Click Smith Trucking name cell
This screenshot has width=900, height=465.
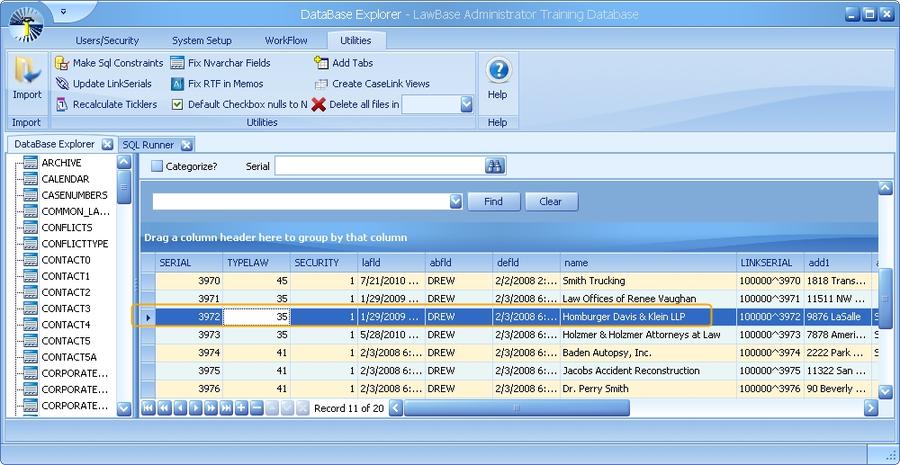649,281
